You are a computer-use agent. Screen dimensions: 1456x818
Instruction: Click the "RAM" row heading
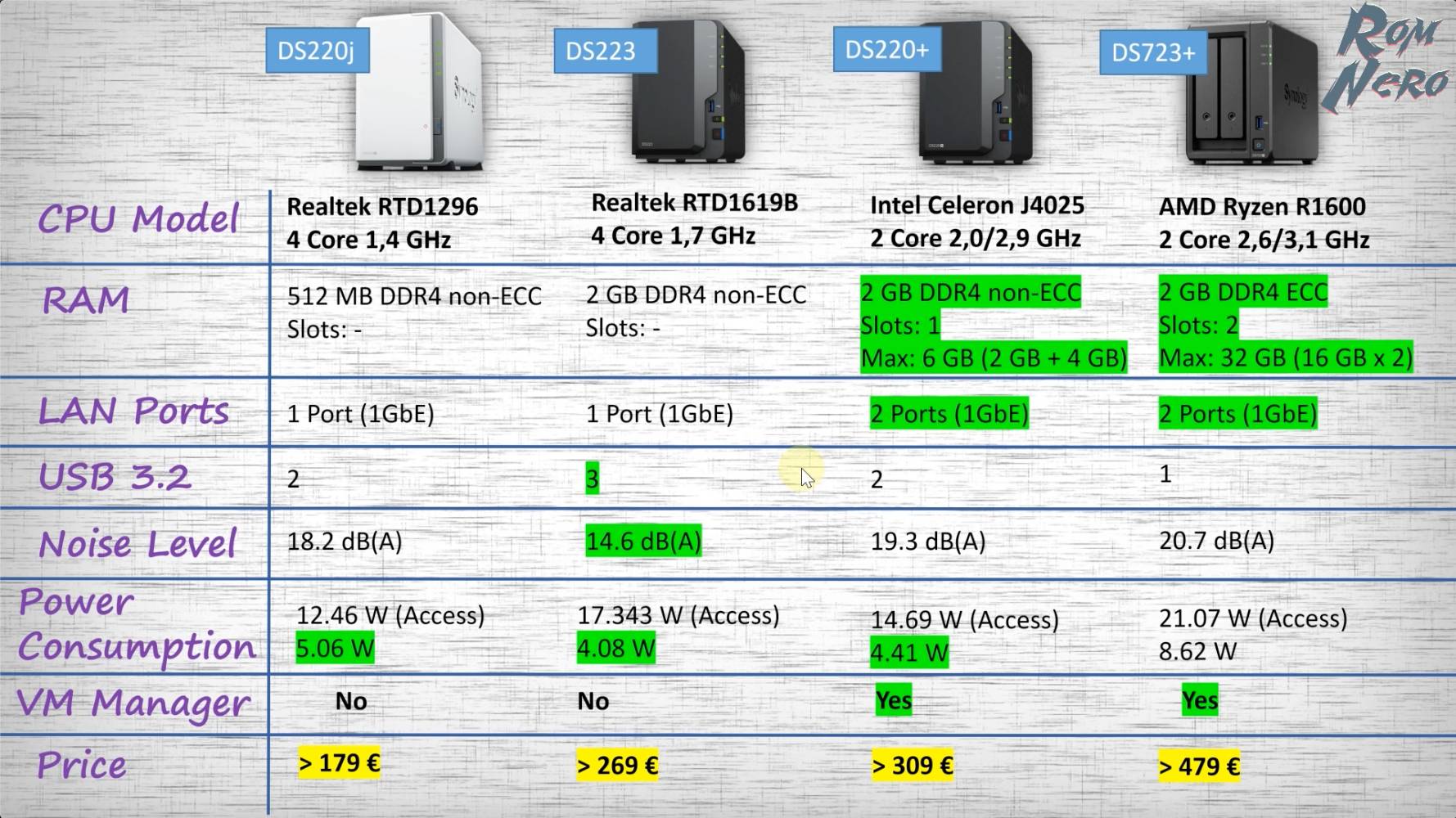click(86, 300)
